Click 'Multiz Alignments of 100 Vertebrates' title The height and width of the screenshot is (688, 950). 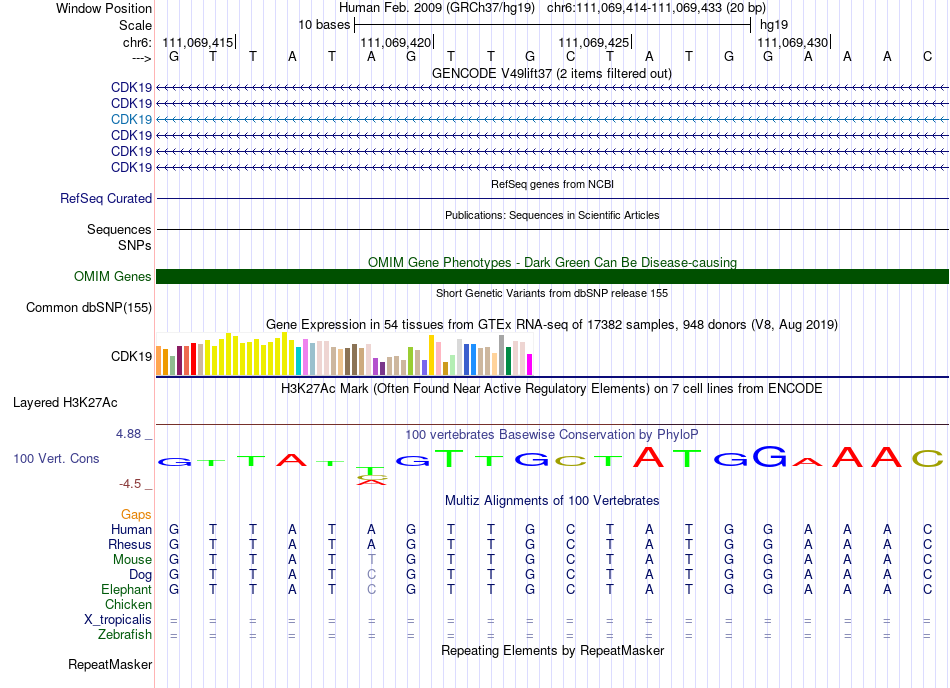point(552,500)
